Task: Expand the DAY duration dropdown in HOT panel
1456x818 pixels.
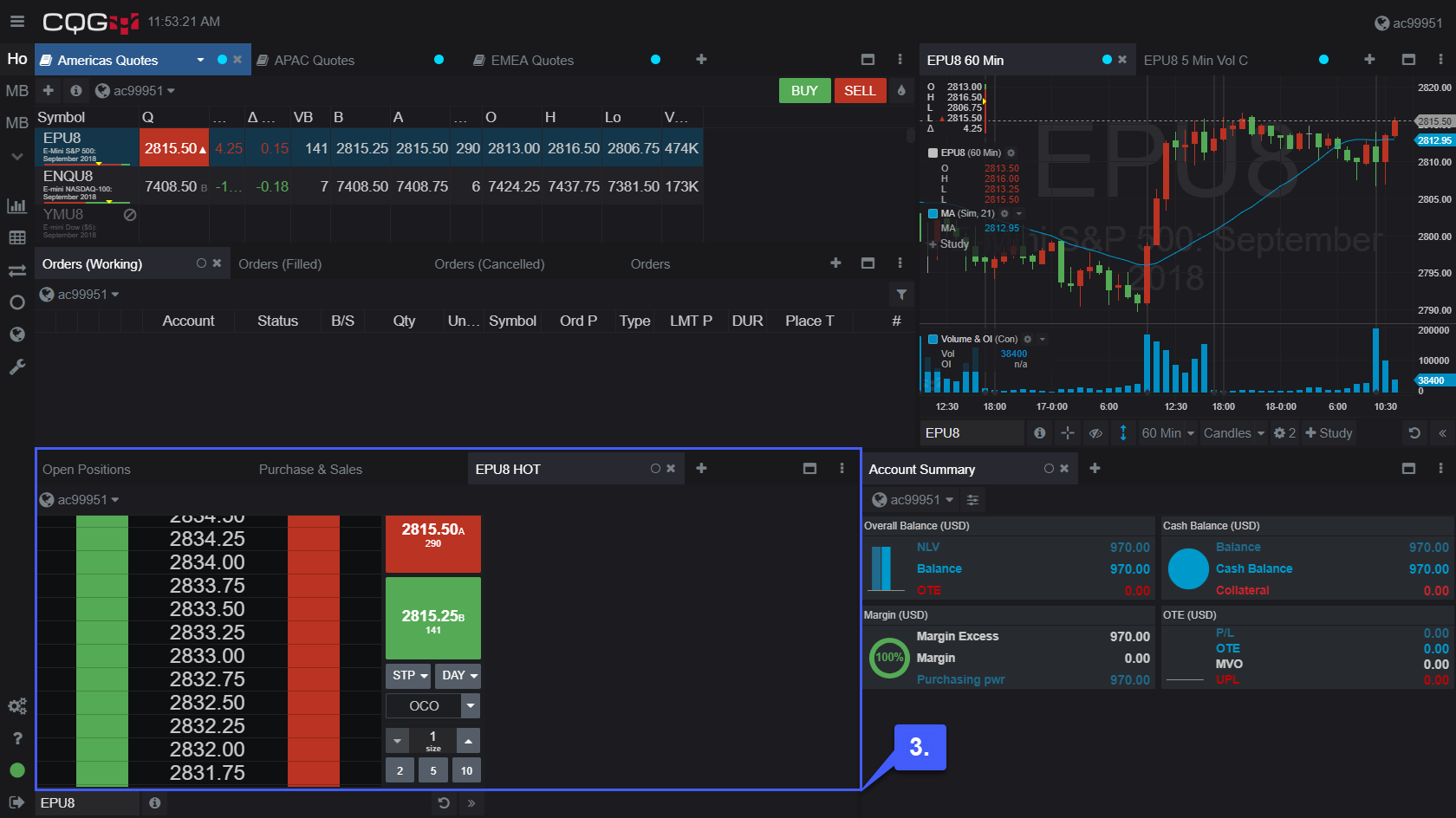Action: click(458, 675)
